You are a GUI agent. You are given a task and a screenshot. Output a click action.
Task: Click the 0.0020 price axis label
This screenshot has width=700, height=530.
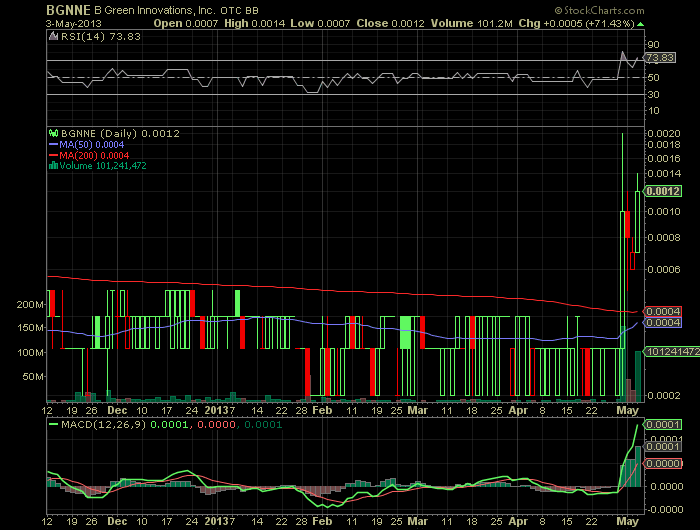coord(664,133)
